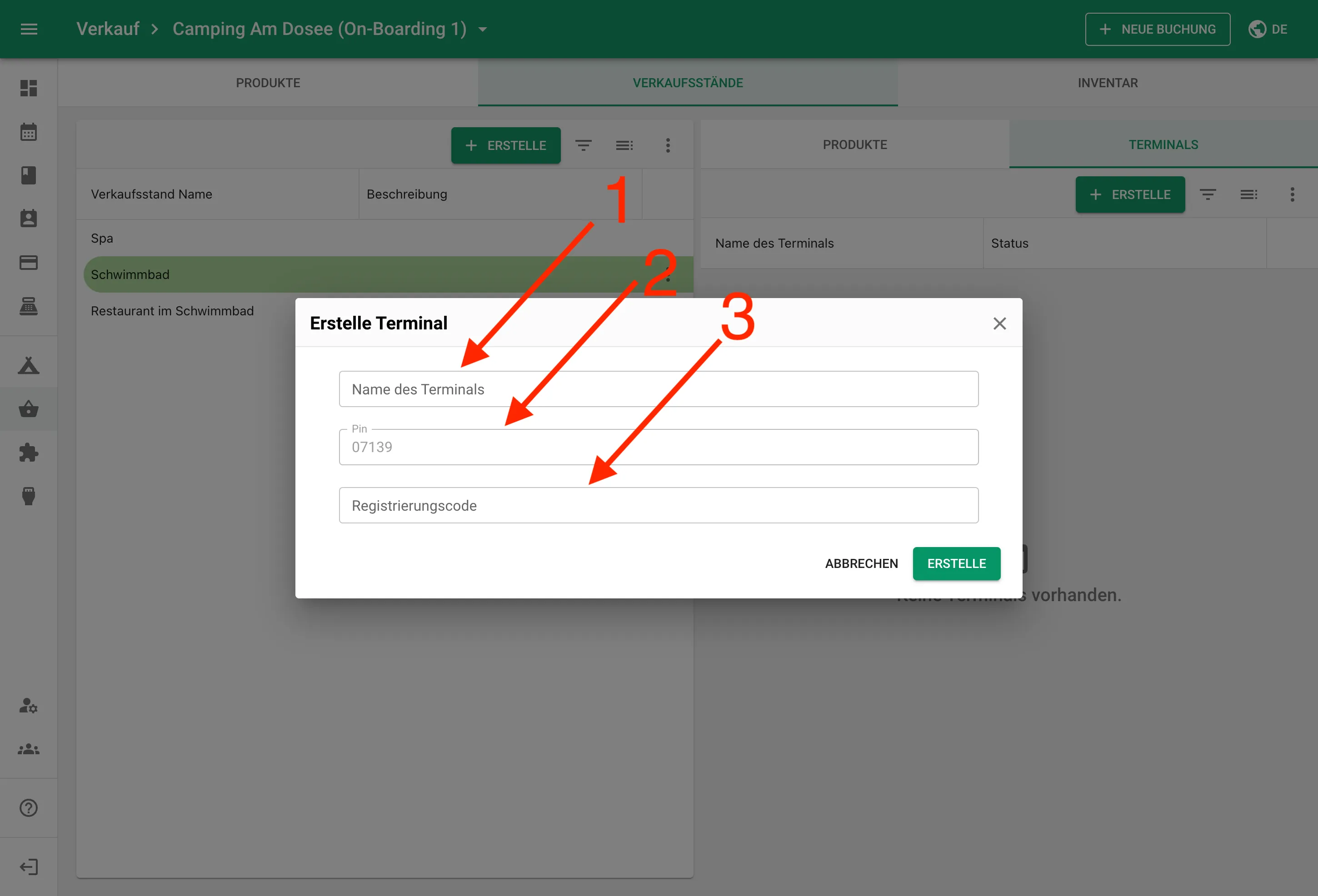The width and height of the screenshot is (1318, 896).
Task: Open the help question mark icon
Action: tap(28, 807)
